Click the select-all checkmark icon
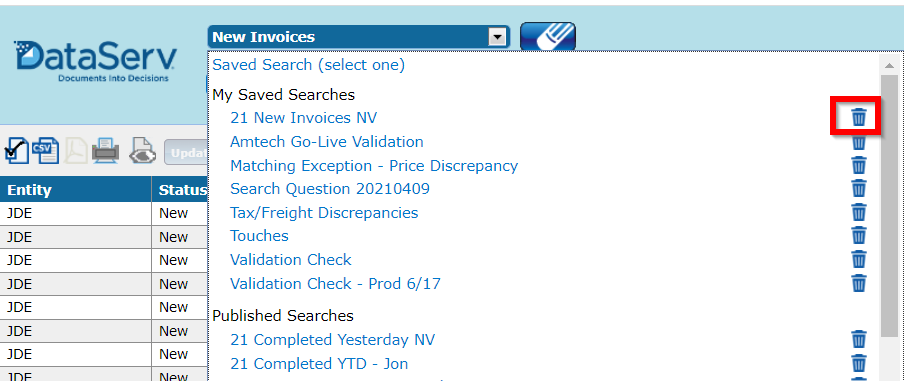Viewport: 904px width, 381px height. click(16, 152)
